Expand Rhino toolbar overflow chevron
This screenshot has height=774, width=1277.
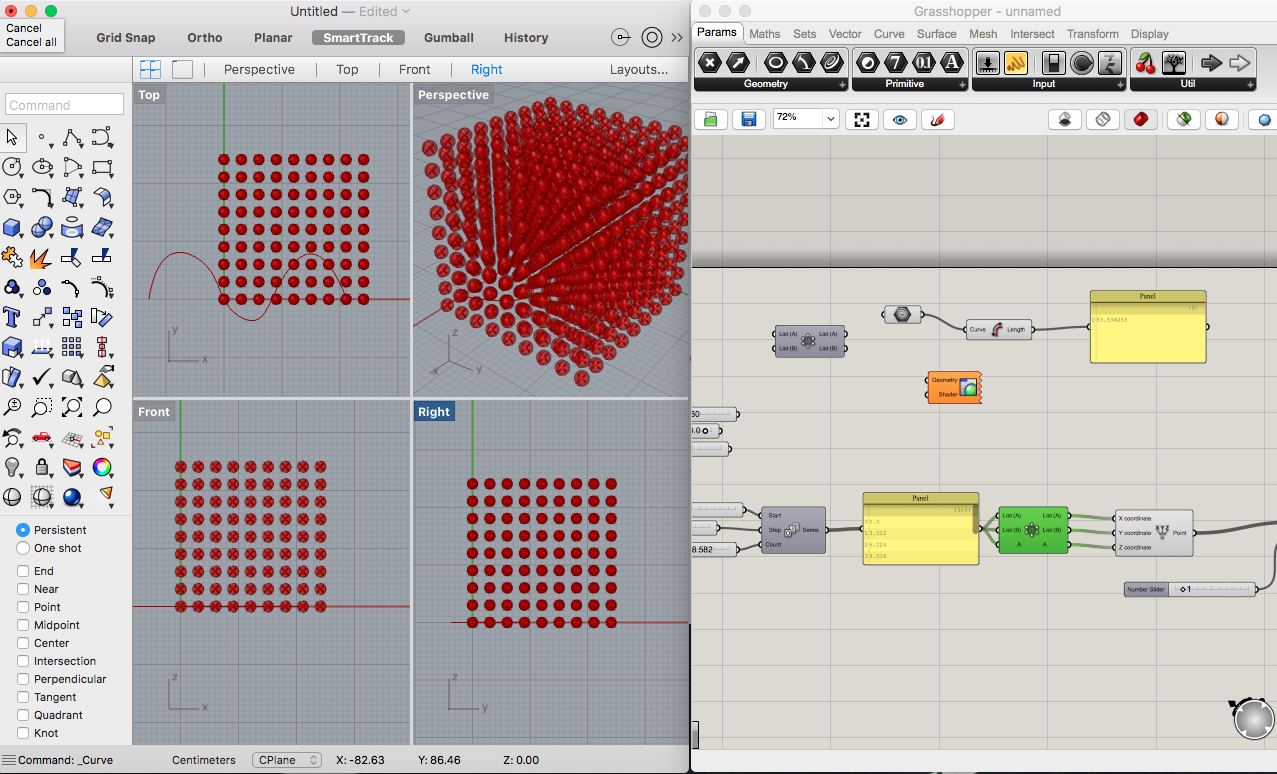678,38
